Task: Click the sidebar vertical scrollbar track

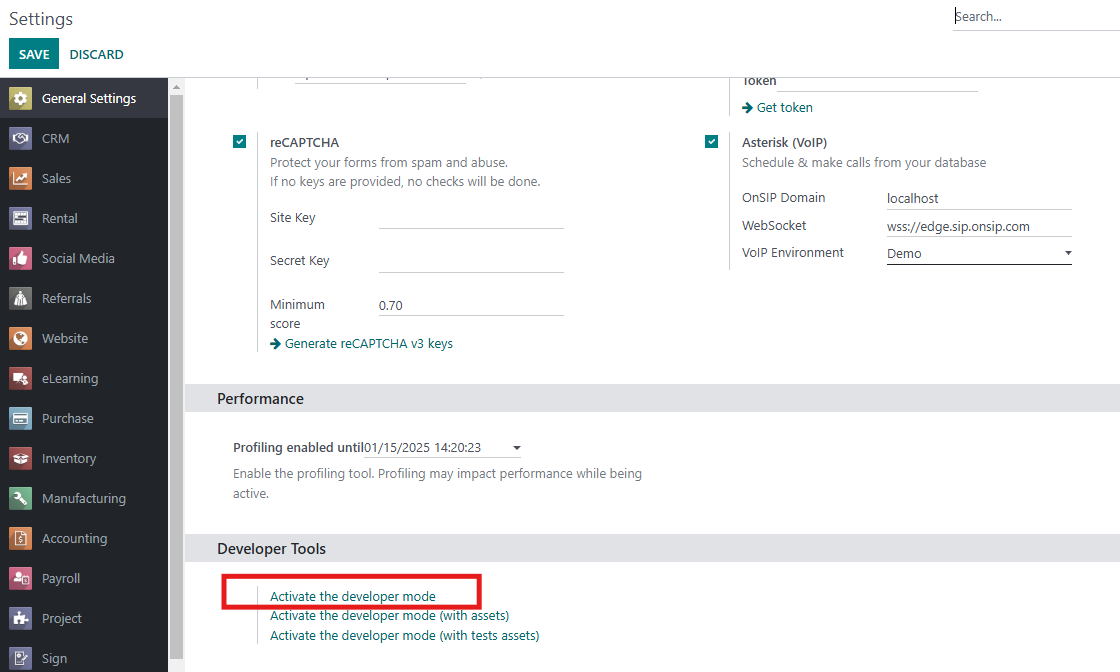Action: (176, 376)
